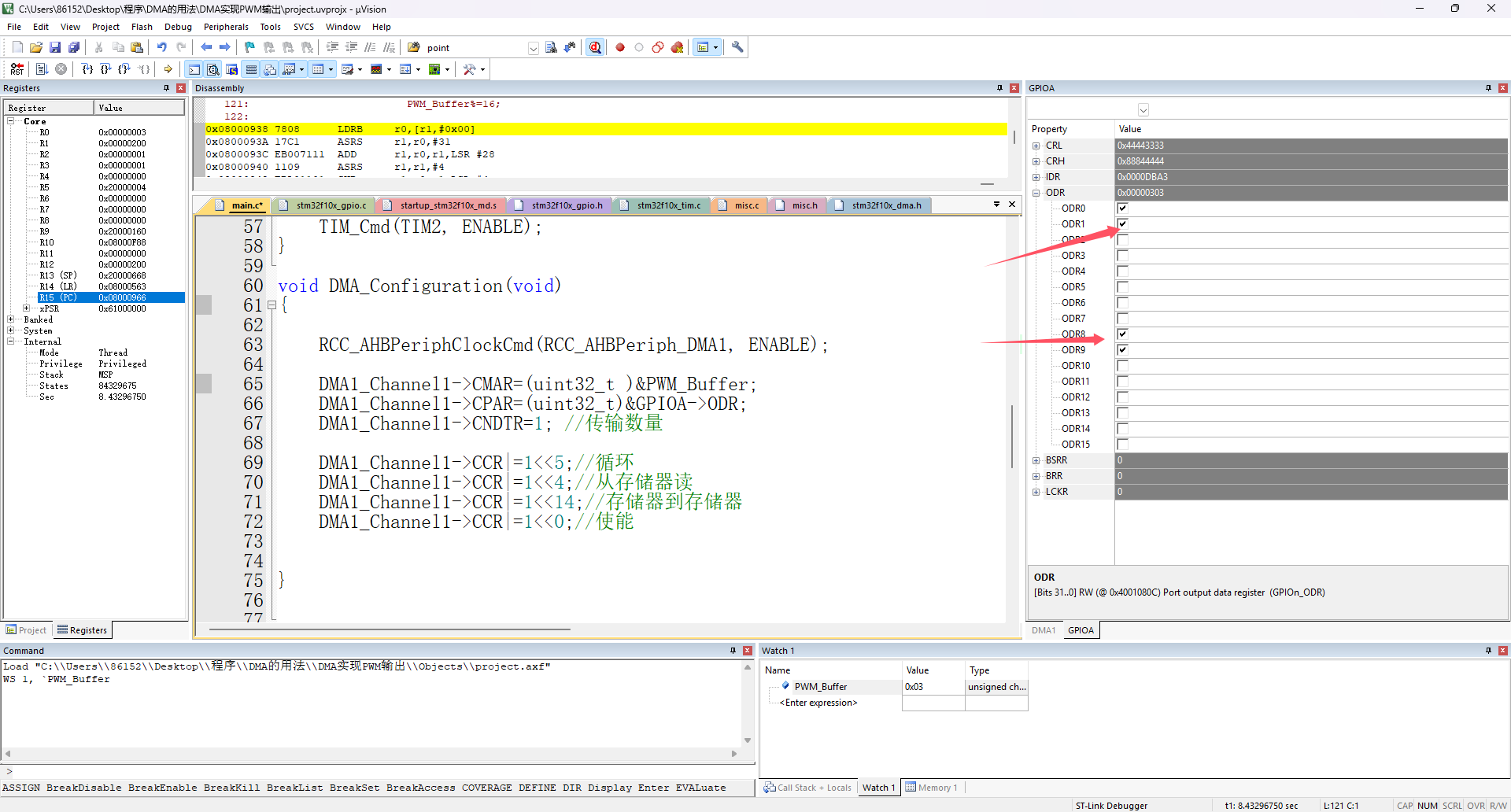Navigate forward with blue right arrow
This screenshot has width=1511, height=812.
click(225, 47)
